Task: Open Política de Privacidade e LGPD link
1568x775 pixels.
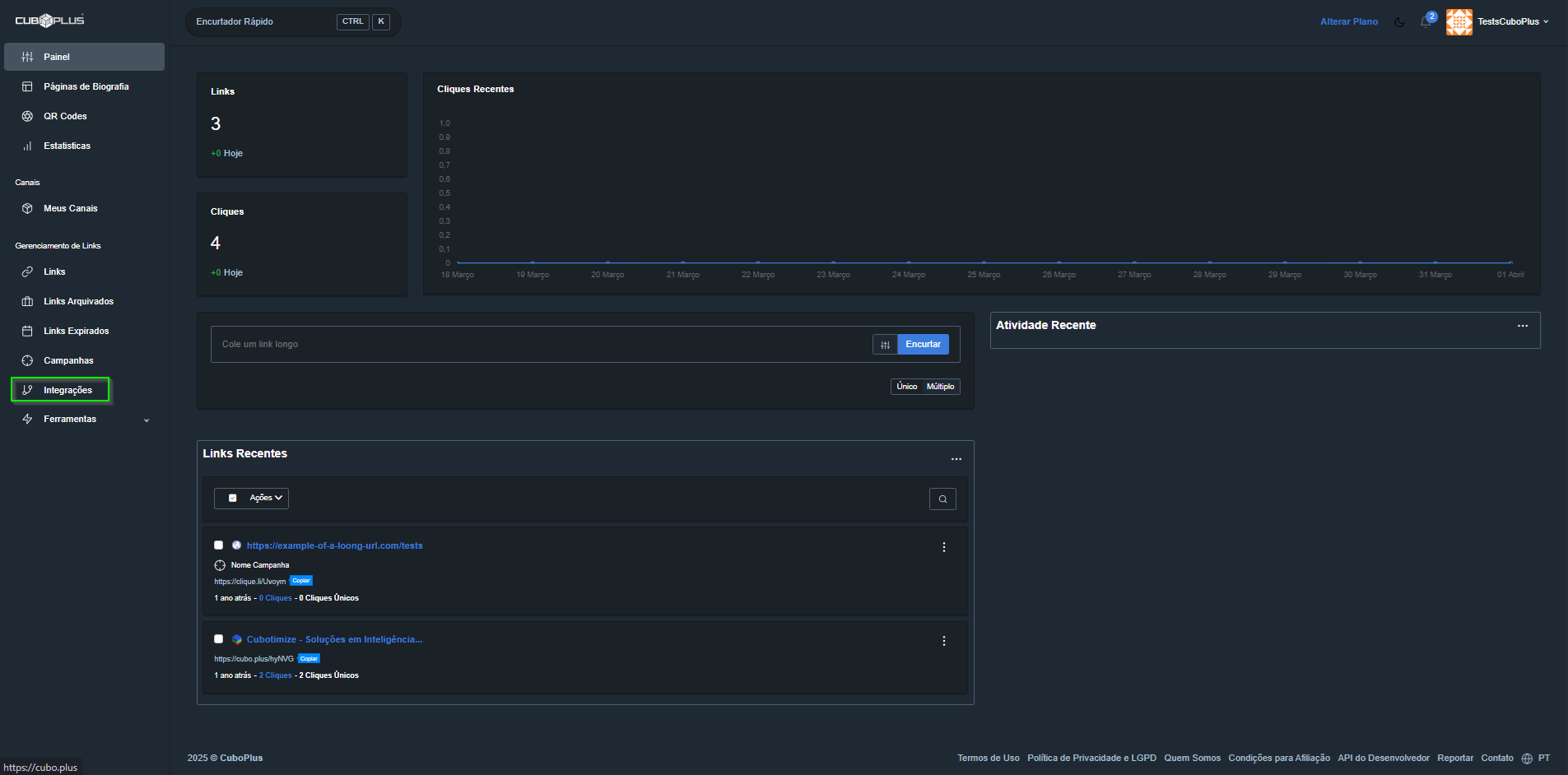Action: (x=1091, y=759)
